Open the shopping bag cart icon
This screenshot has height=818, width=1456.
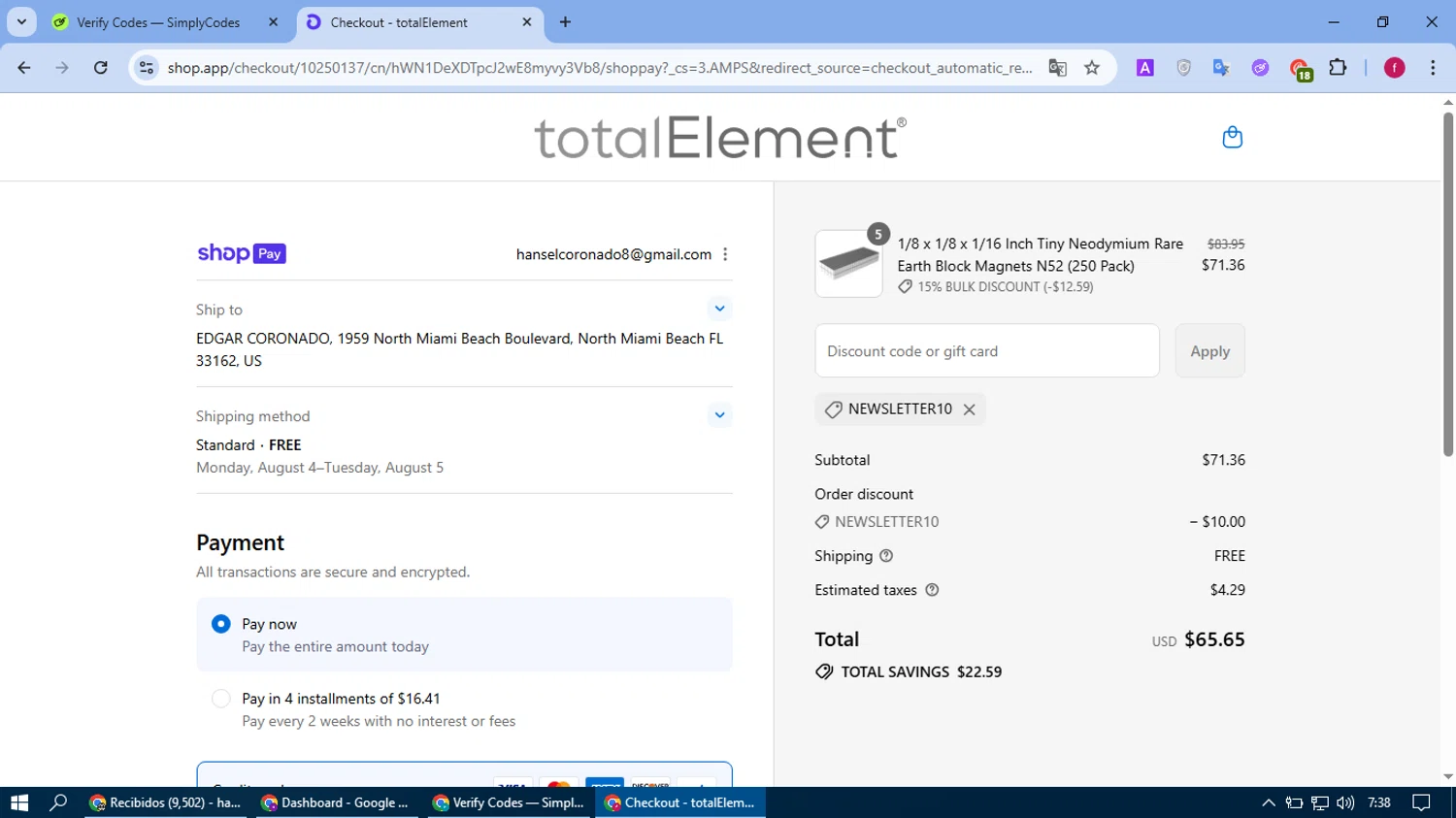pos(1232,137)
